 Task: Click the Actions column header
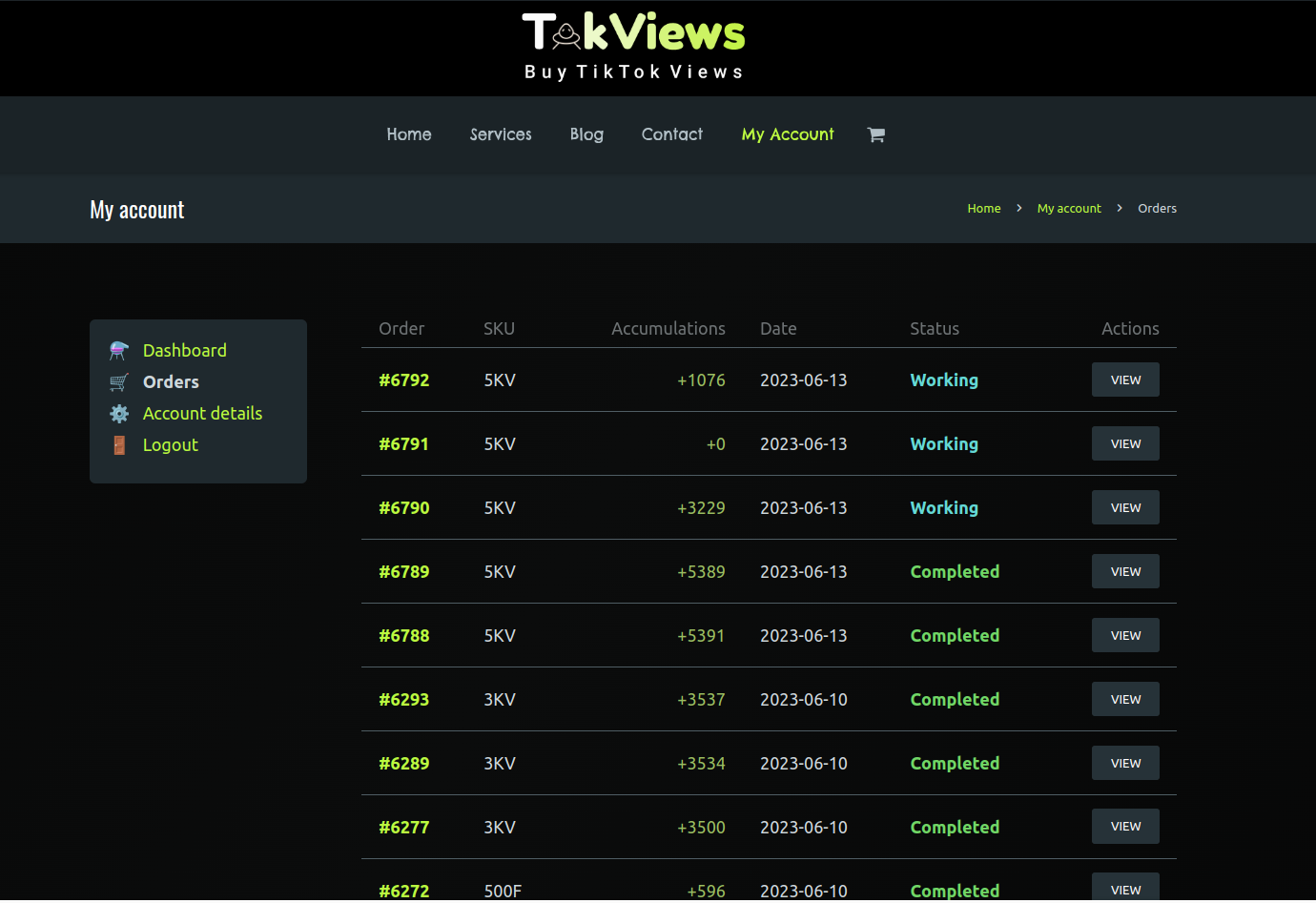[1130, 329]
